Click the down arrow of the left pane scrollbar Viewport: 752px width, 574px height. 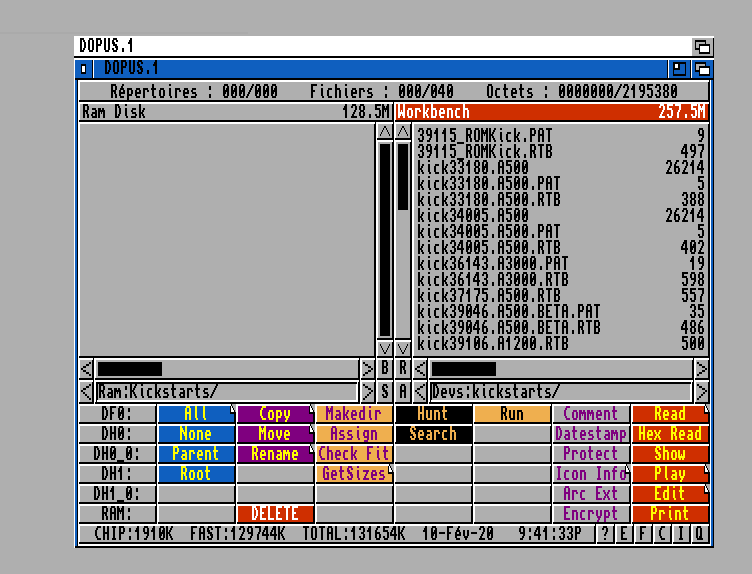[385, 348]
